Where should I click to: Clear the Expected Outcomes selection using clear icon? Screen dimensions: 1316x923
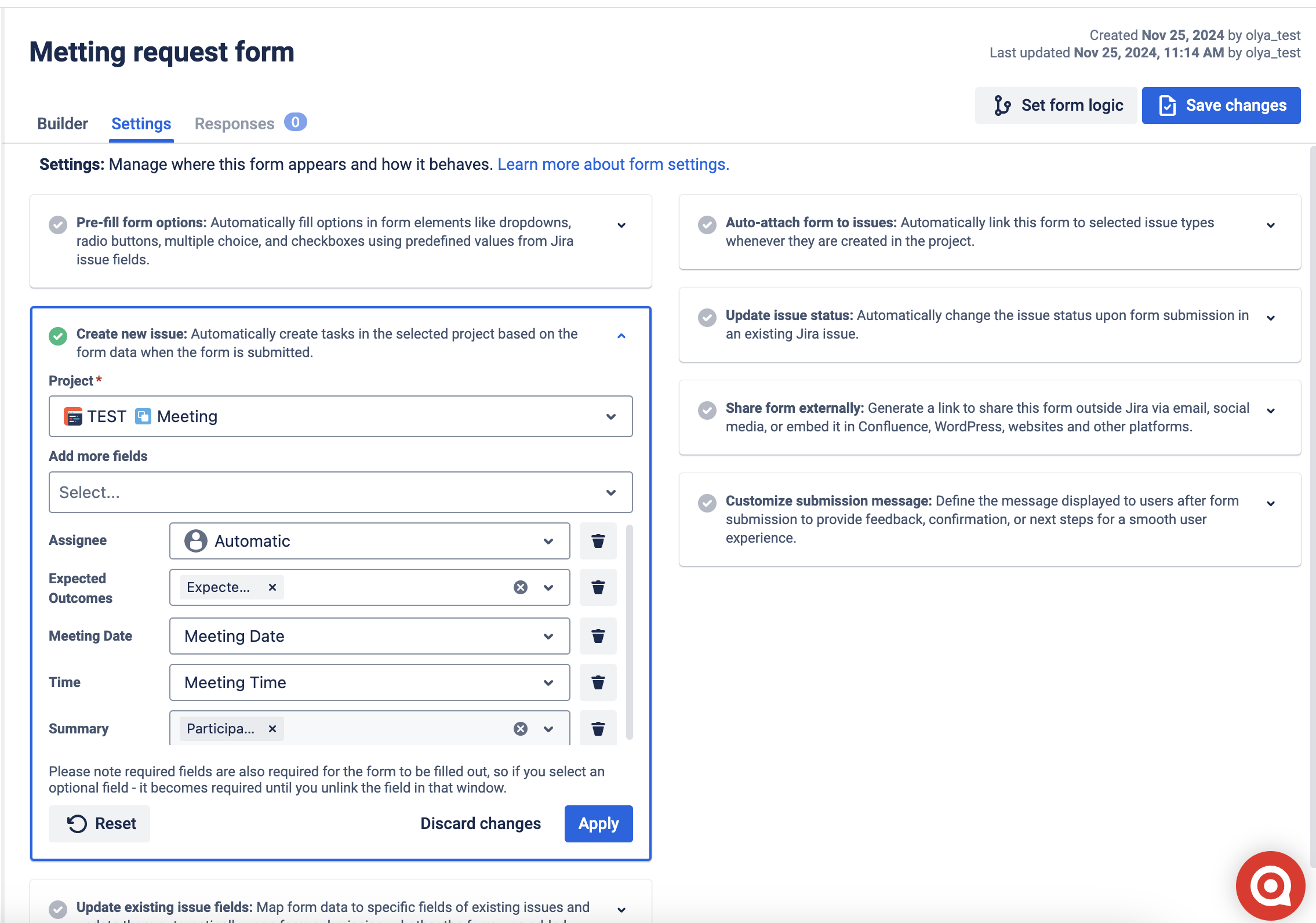[x=521, y=587]
